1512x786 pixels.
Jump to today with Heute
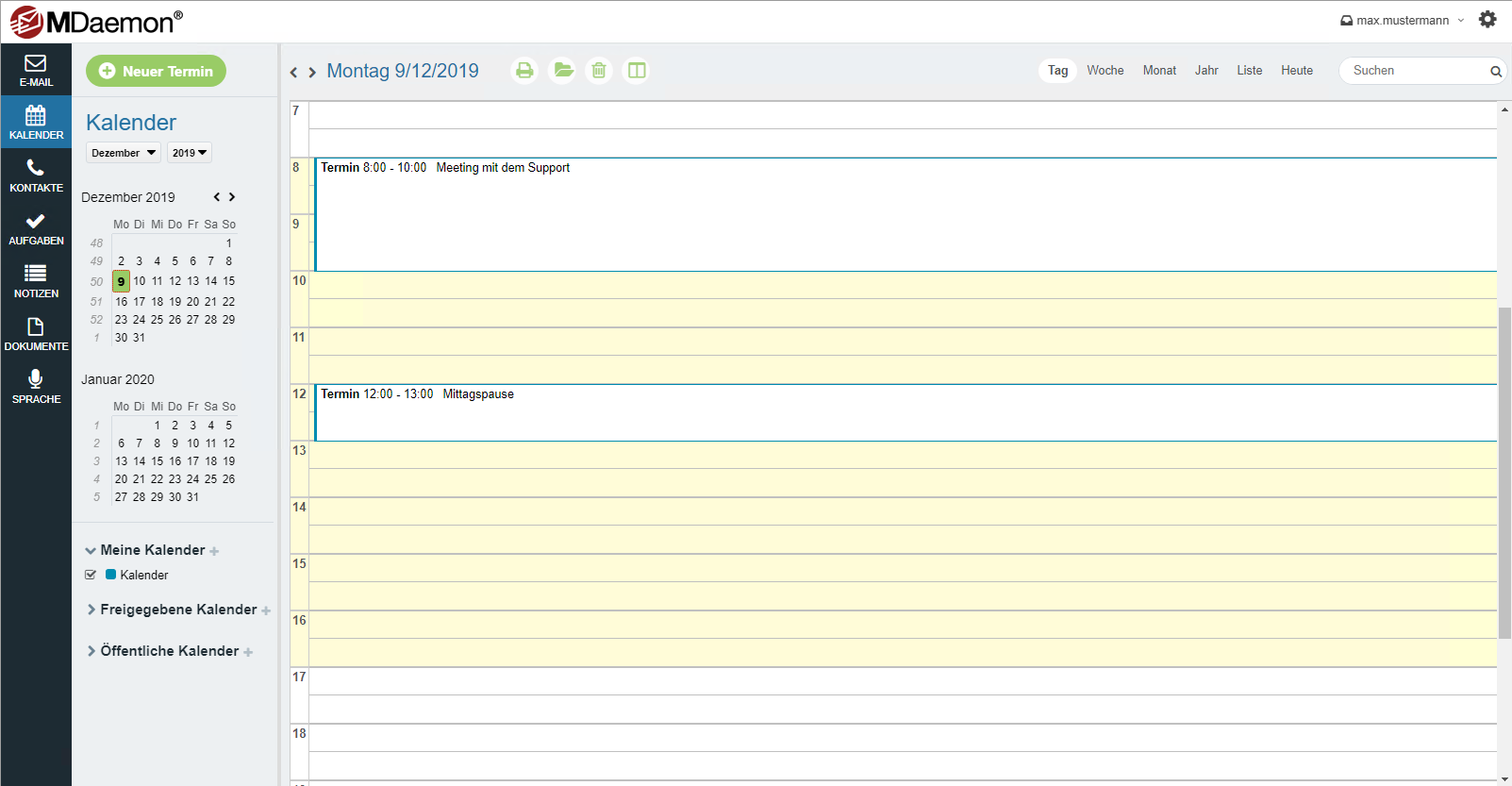(1296, 71)
